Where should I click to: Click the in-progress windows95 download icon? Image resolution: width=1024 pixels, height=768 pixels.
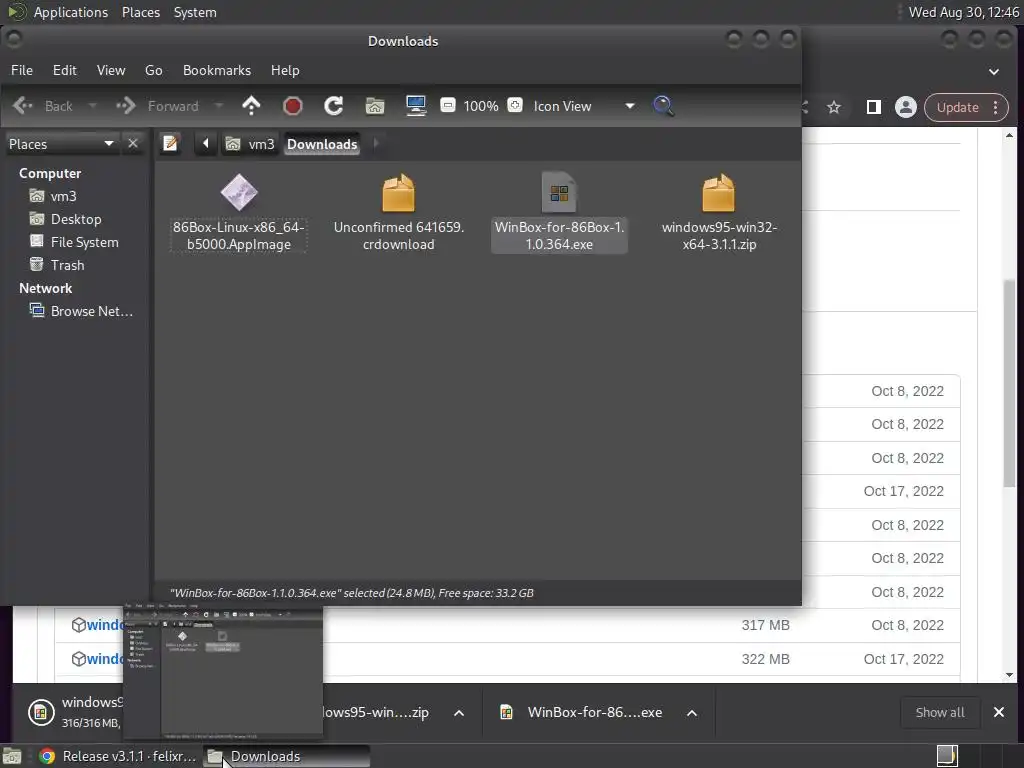(40, 712)
